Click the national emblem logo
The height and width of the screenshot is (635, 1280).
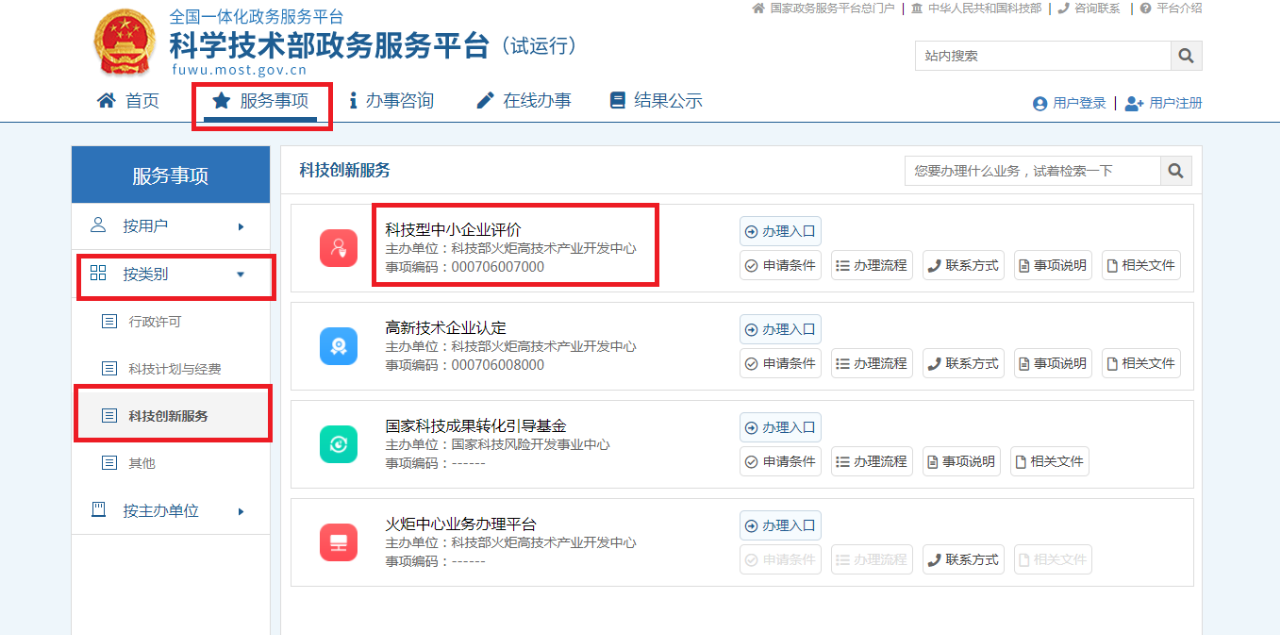(125, 43)
